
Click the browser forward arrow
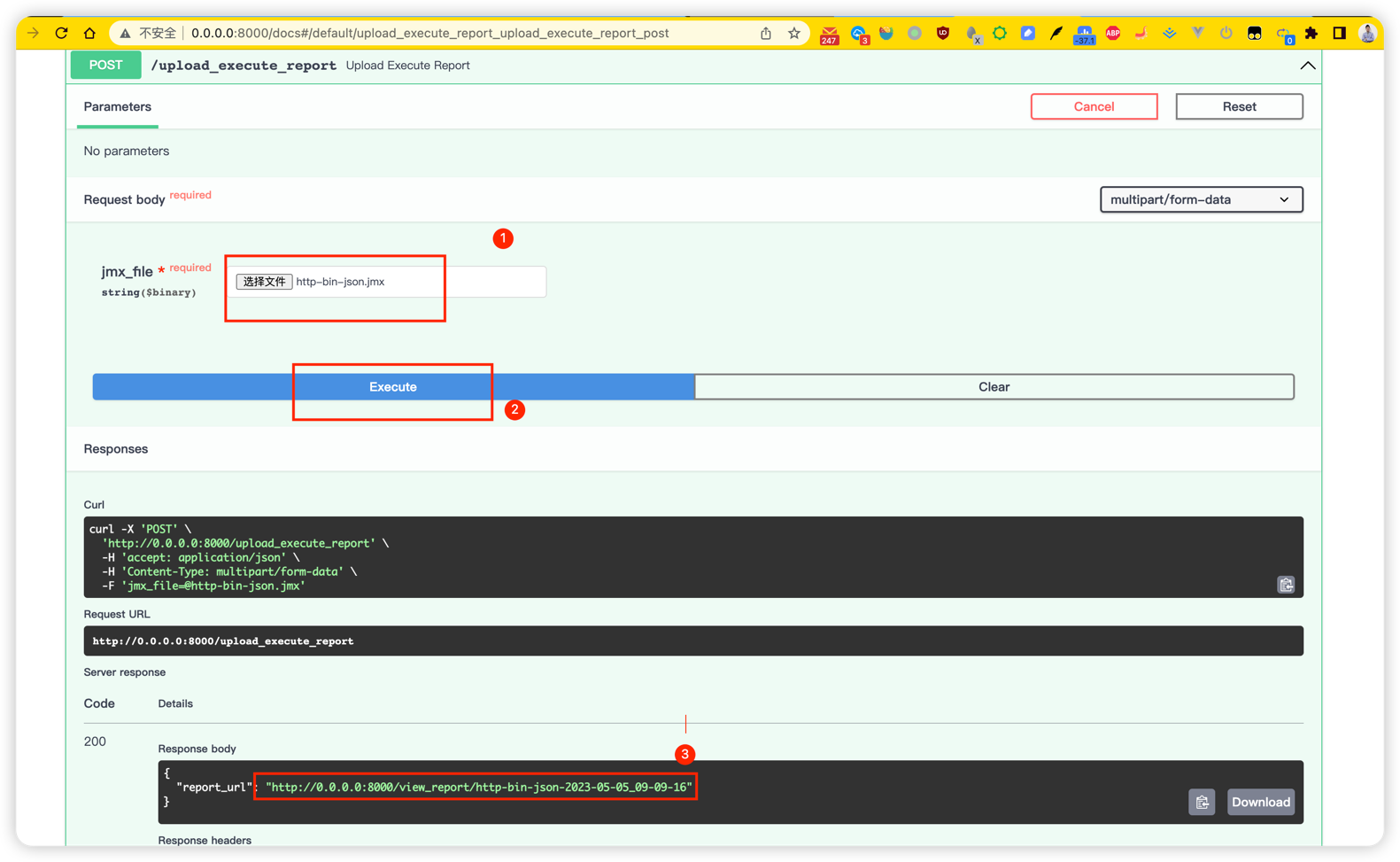pos(33,33)
